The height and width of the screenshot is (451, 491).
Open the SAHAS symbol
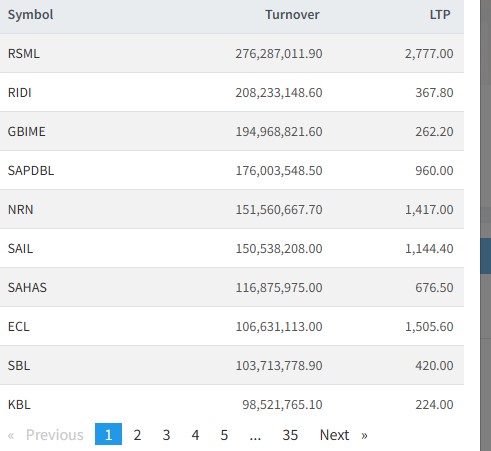click(x=27, y=287)
